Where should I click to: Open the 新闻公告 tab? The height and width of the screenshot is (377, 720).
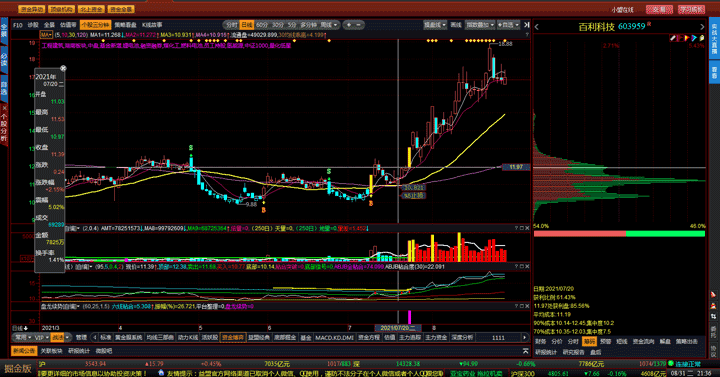click(24, 351)
